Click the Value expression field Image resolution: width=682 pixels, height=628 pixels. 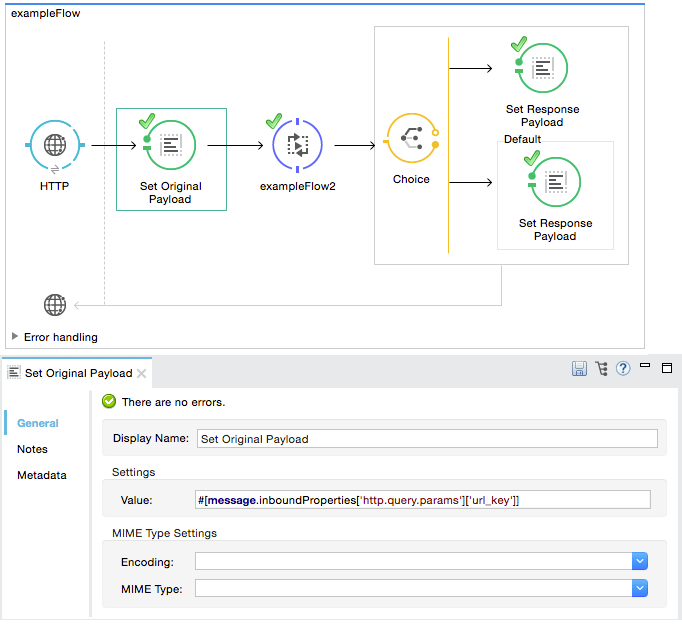[422, 500]
